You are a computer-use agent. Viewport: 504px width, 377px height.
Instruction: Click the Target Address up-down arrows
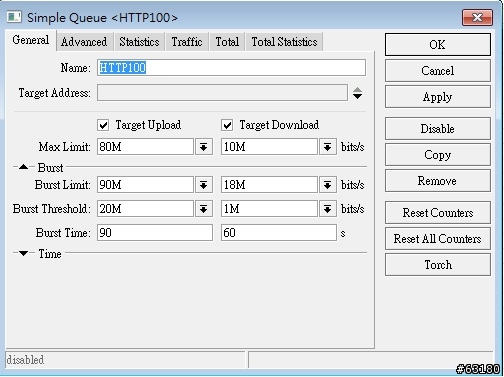(x=357, y=93)
